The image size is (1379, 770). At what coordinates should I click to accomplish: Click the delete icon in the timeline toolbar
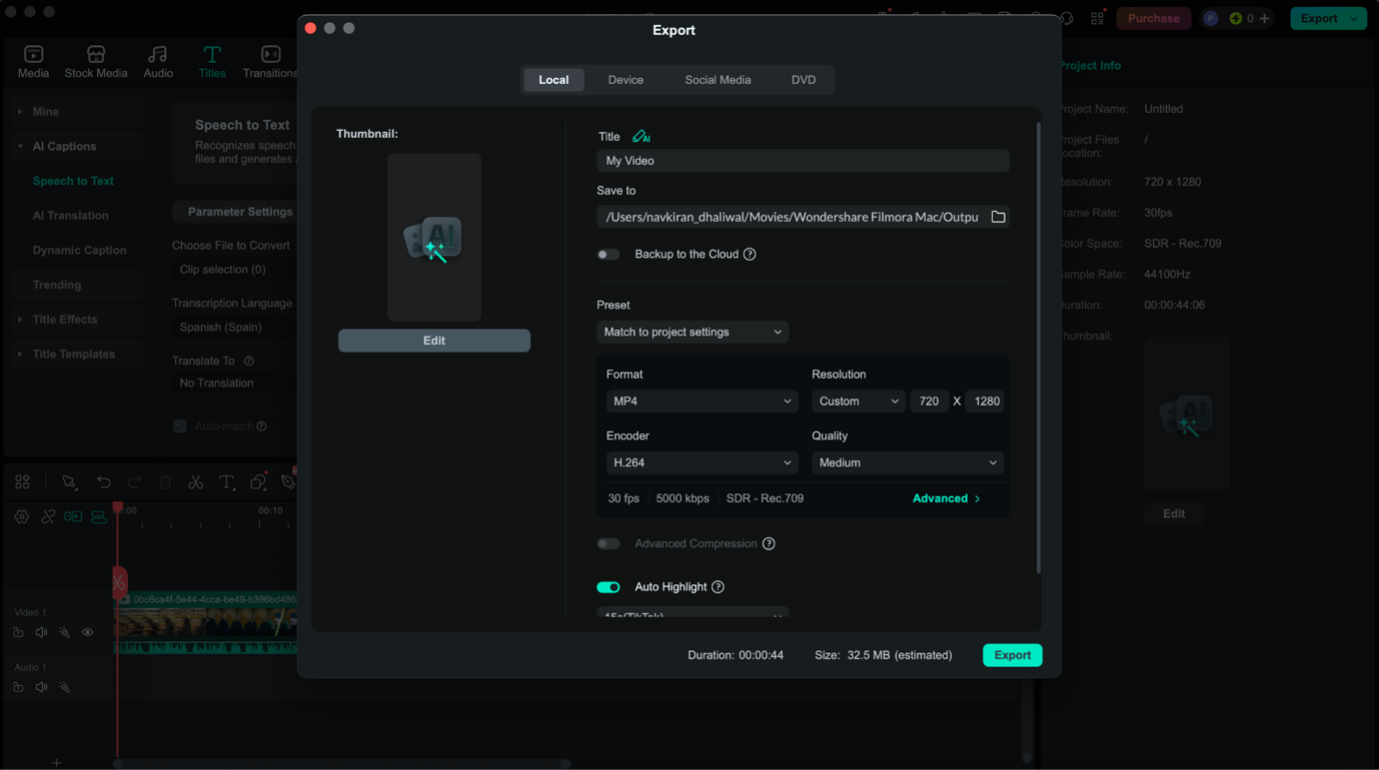pos(164,482)
